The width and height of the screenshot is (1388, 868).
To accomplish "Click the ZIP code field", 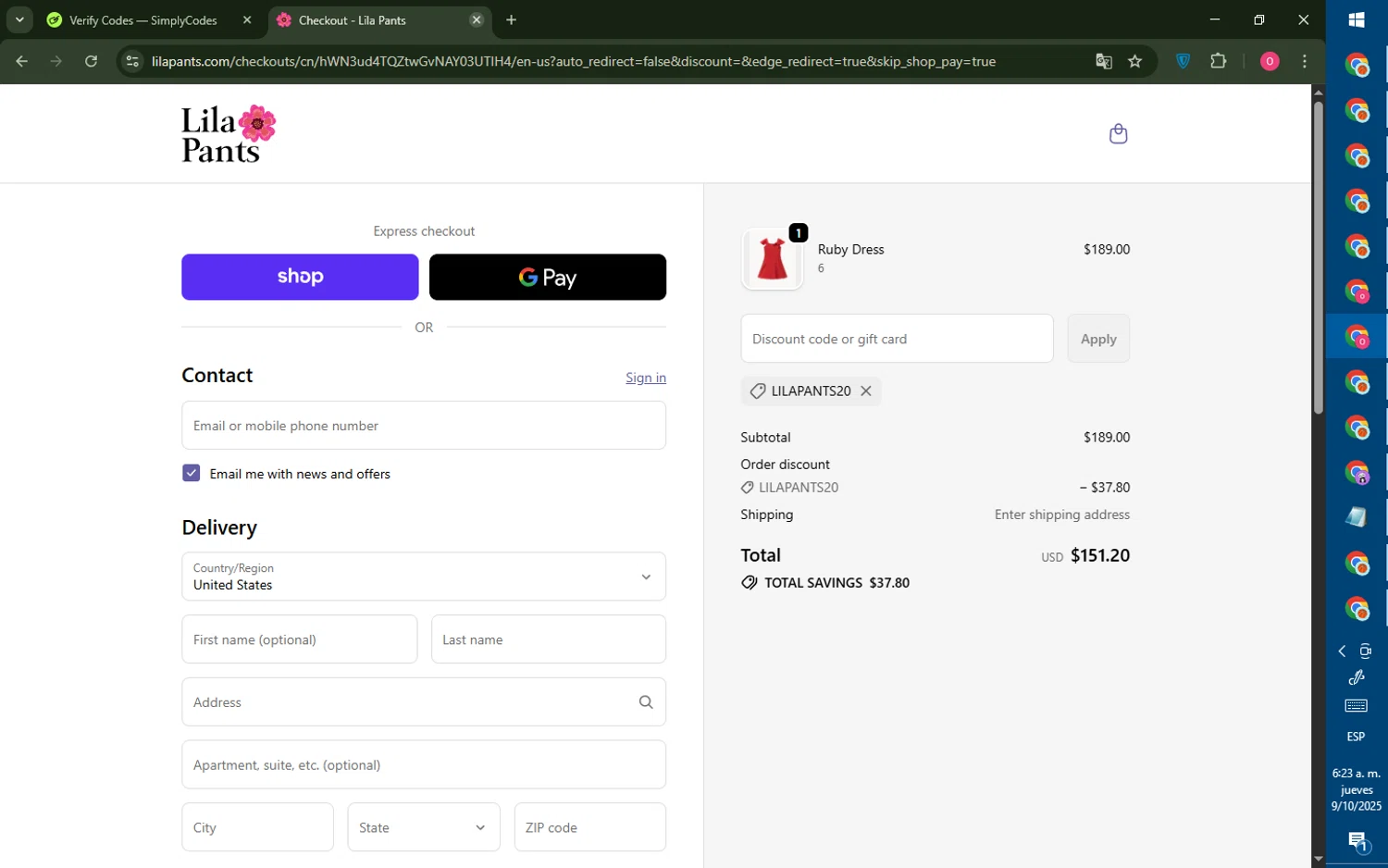I will 590,827.
